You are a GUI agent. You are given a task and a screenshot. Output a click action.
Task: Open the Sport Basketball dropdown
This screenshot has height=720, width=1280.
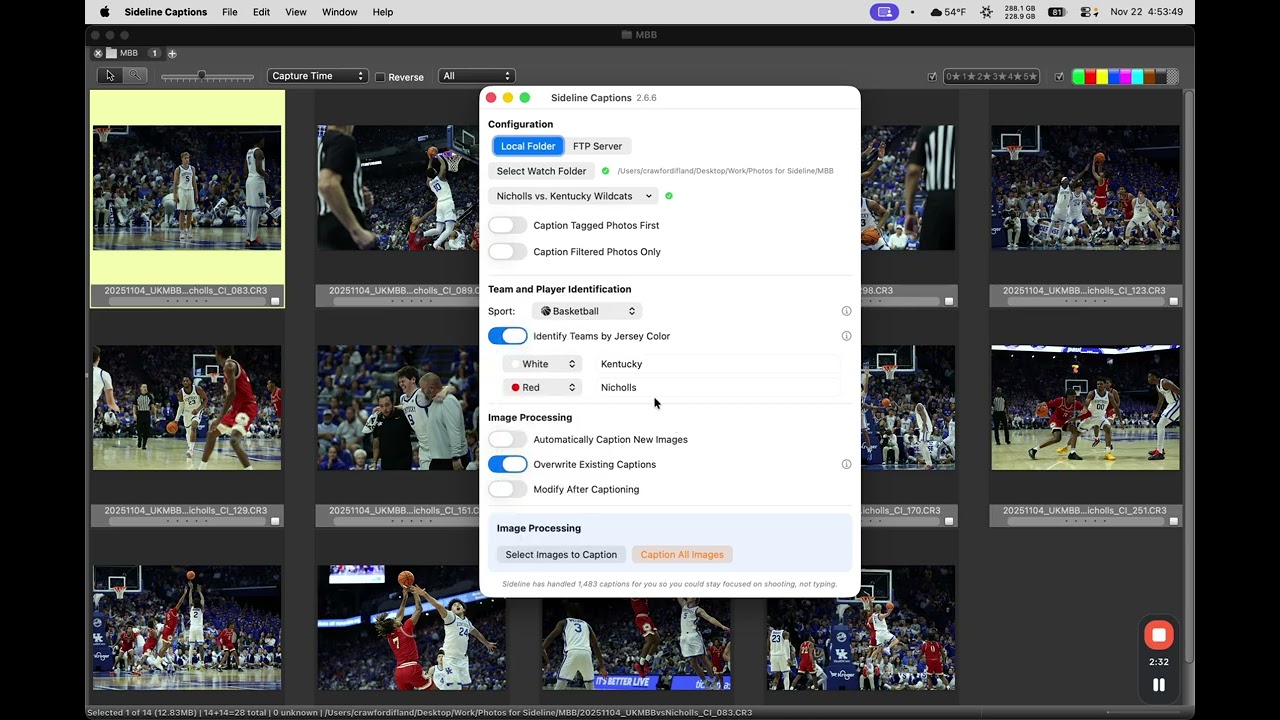(587, 311)
